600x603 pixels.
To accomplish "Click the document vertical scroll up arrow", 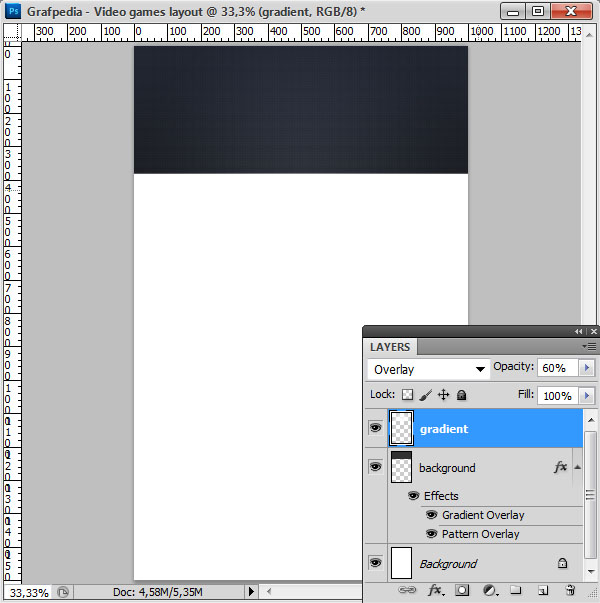I will (x=589, y=35).
